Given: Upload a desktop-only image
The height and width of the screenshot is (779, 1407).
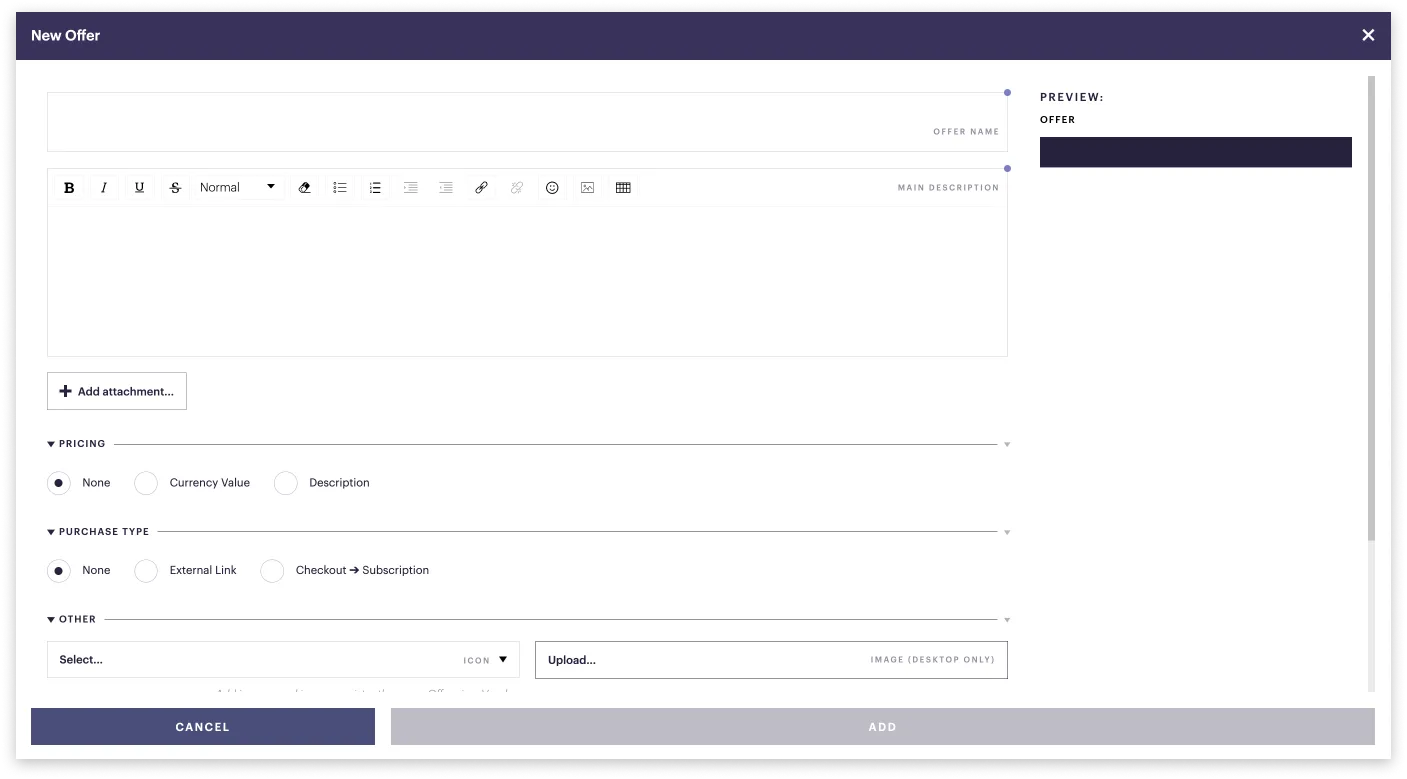Looking at the screenshot, I should [x=772, y=660].
